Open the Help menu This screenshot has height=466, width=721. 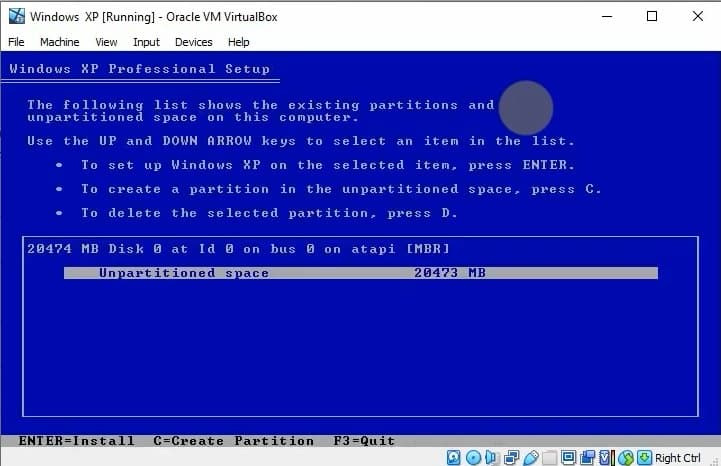coord(239,42)
